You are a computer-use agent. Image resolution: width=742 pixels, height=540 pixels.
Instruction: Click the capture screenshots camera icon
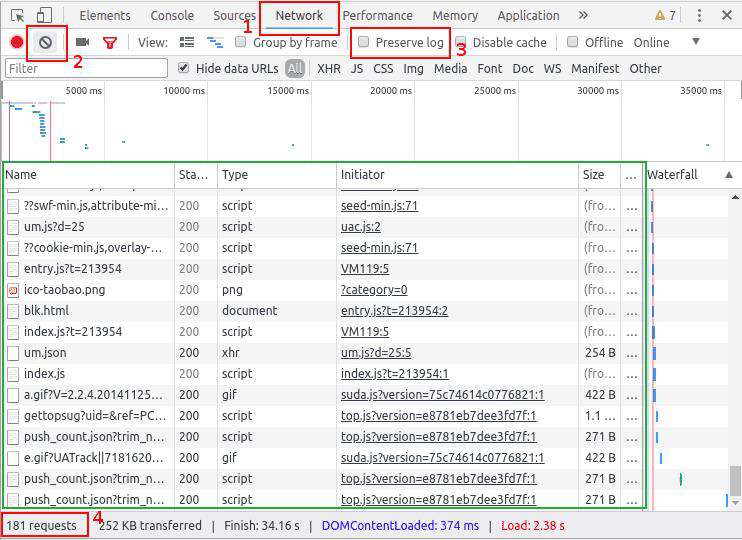[82, 42]
